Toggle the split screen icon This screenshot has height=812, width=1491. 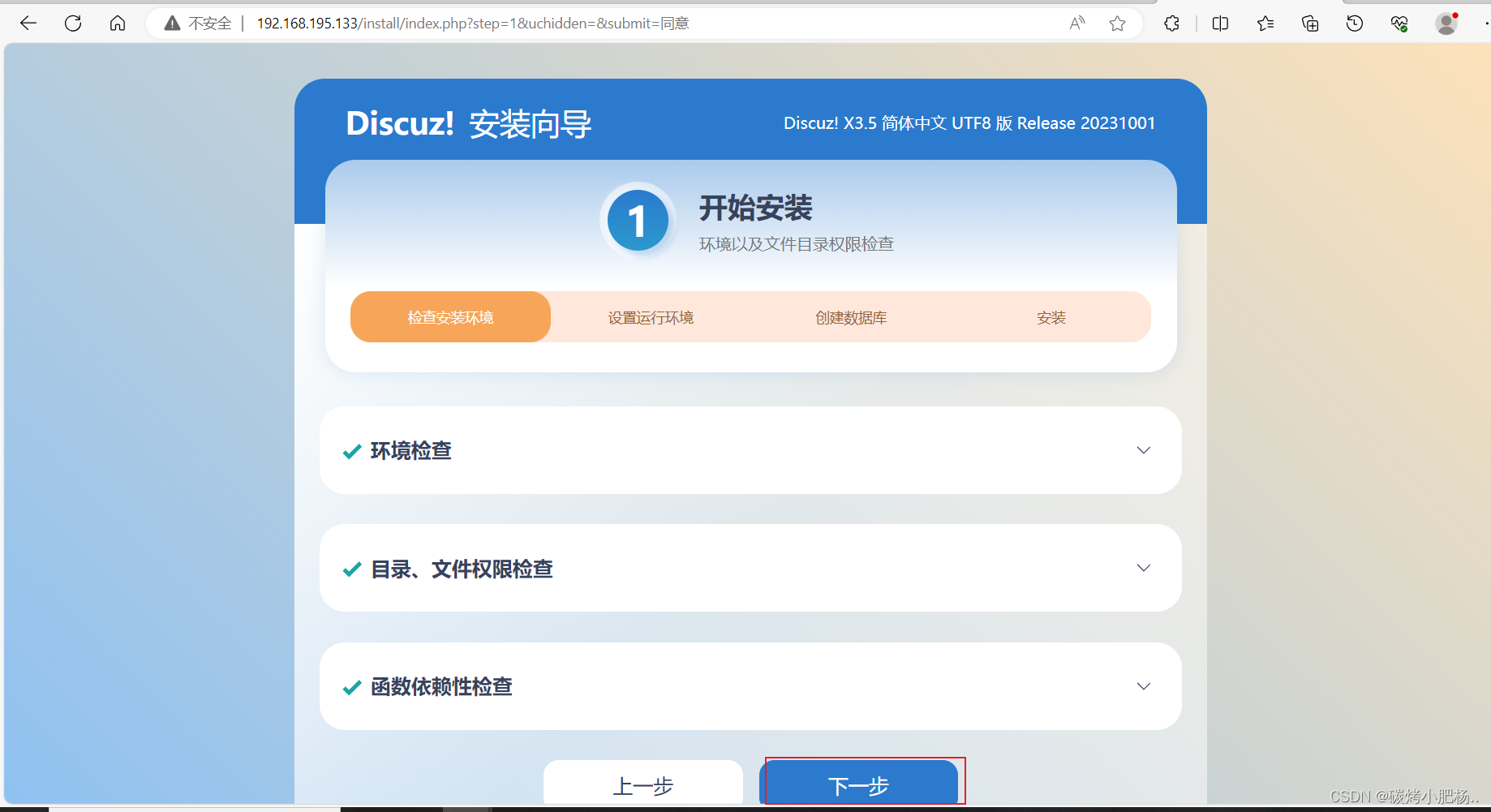coord(1220,24)
